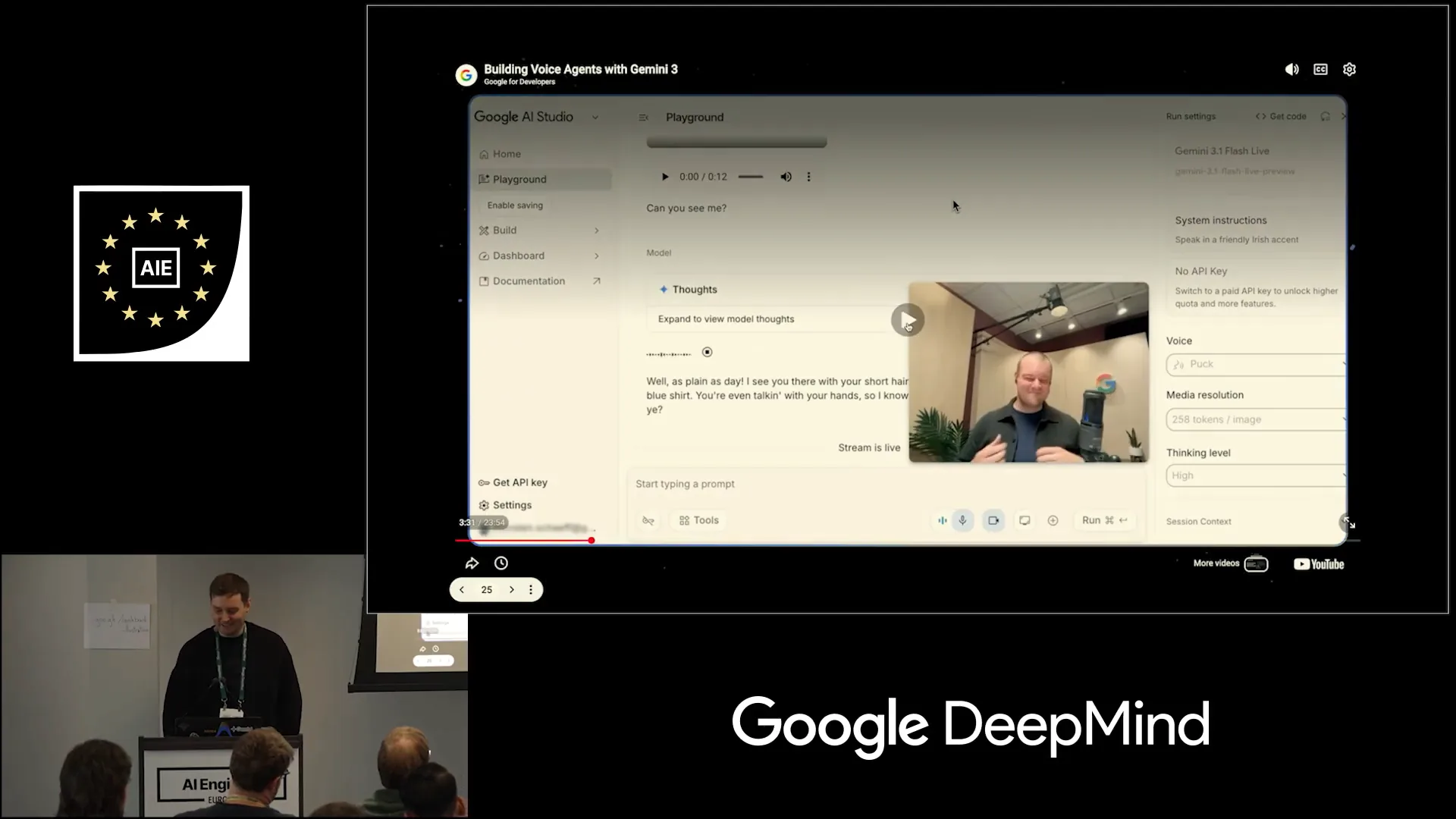Click the fullscreen expand arrows icon
Viewport: 1456px width, 819px height.
pos(1348,522)
